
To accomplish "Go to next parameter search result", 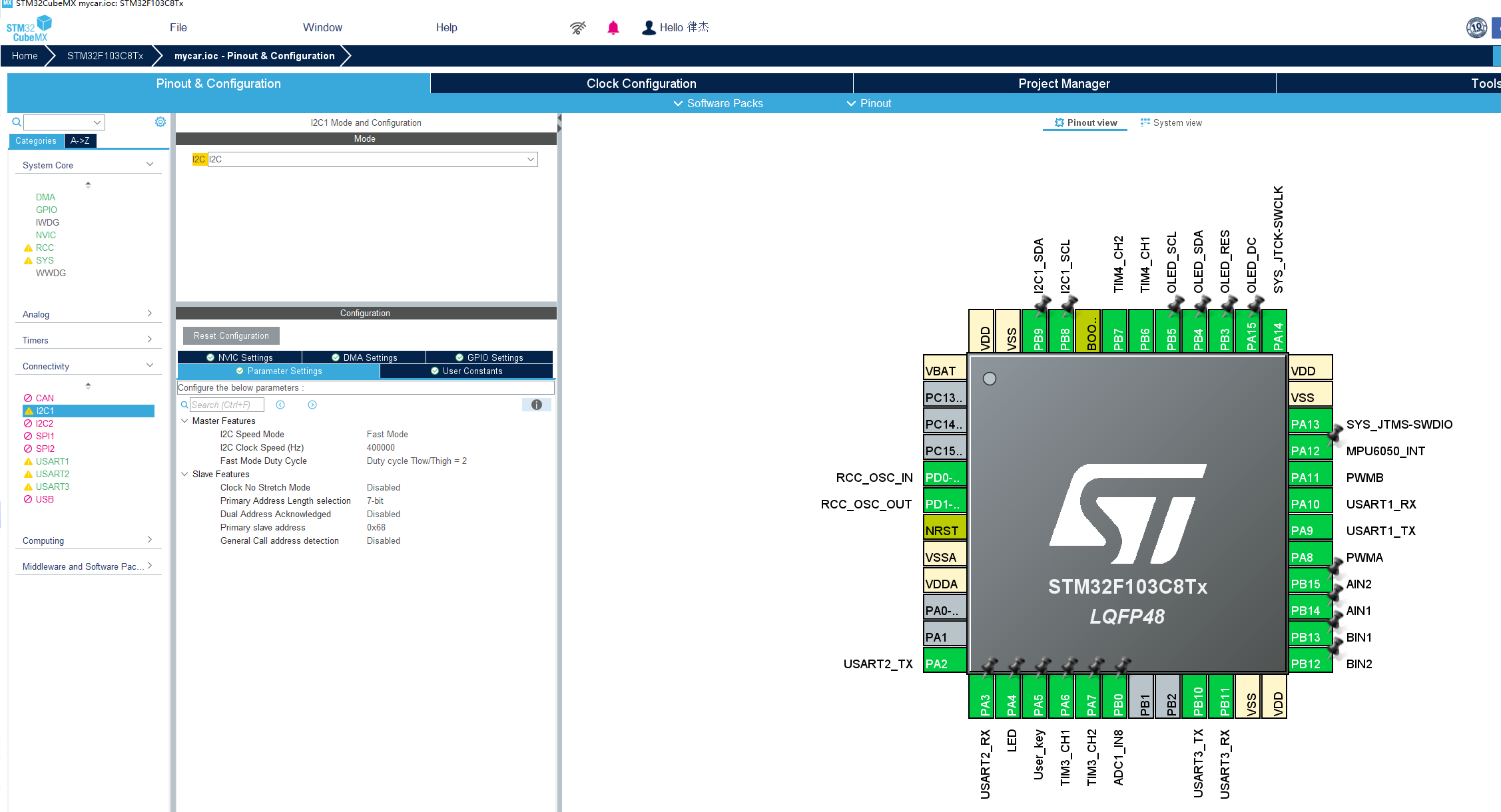I will (x=312, y=405).
